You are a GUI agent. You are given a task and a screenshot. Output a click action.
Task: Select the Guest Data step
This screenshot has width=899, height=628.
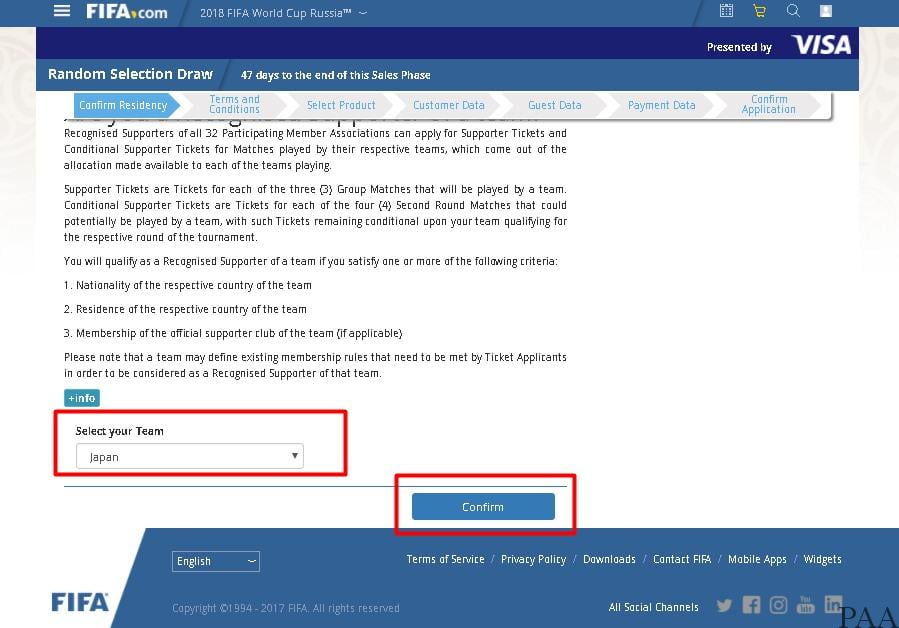[x=554, y=106]
